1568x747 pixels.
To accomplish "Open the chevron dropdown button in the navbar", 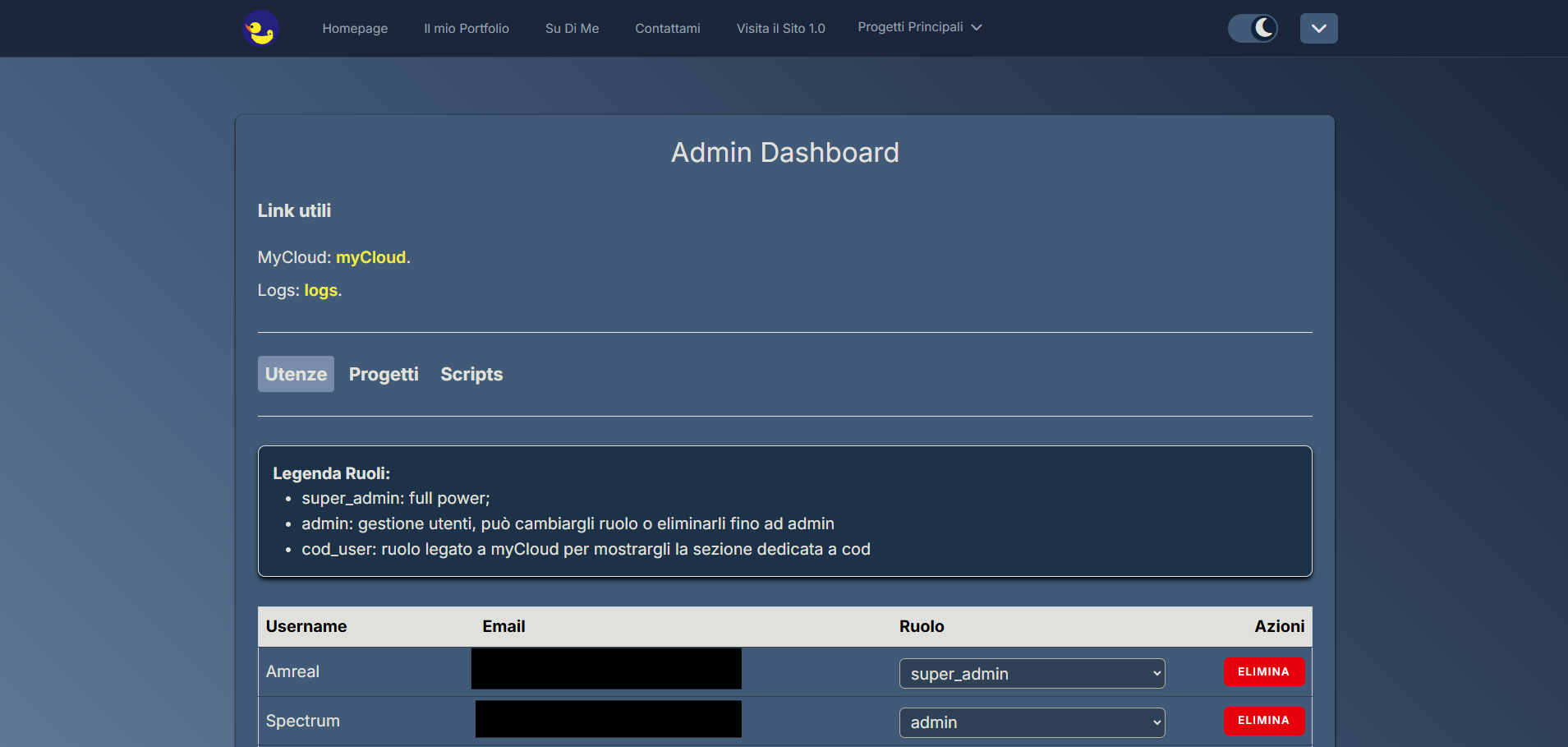I will coord(1318,28).
